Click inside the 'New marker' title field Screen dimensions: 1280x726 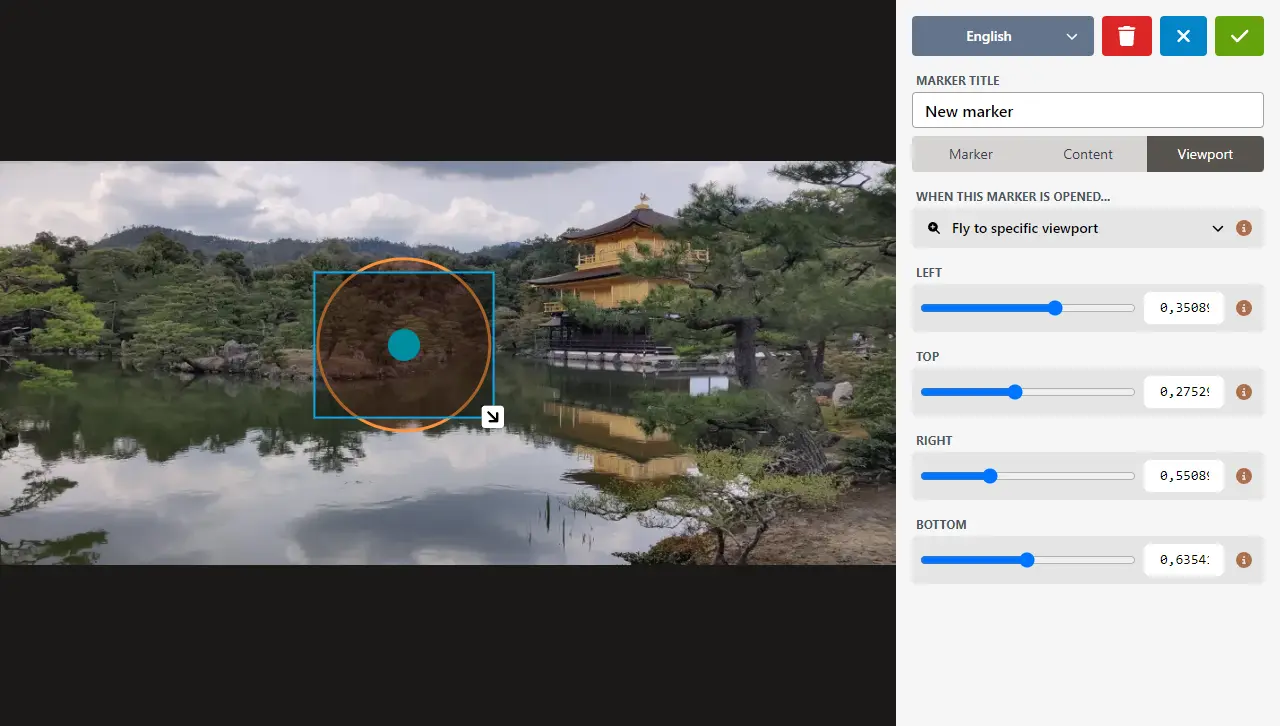coord(1088,111)
